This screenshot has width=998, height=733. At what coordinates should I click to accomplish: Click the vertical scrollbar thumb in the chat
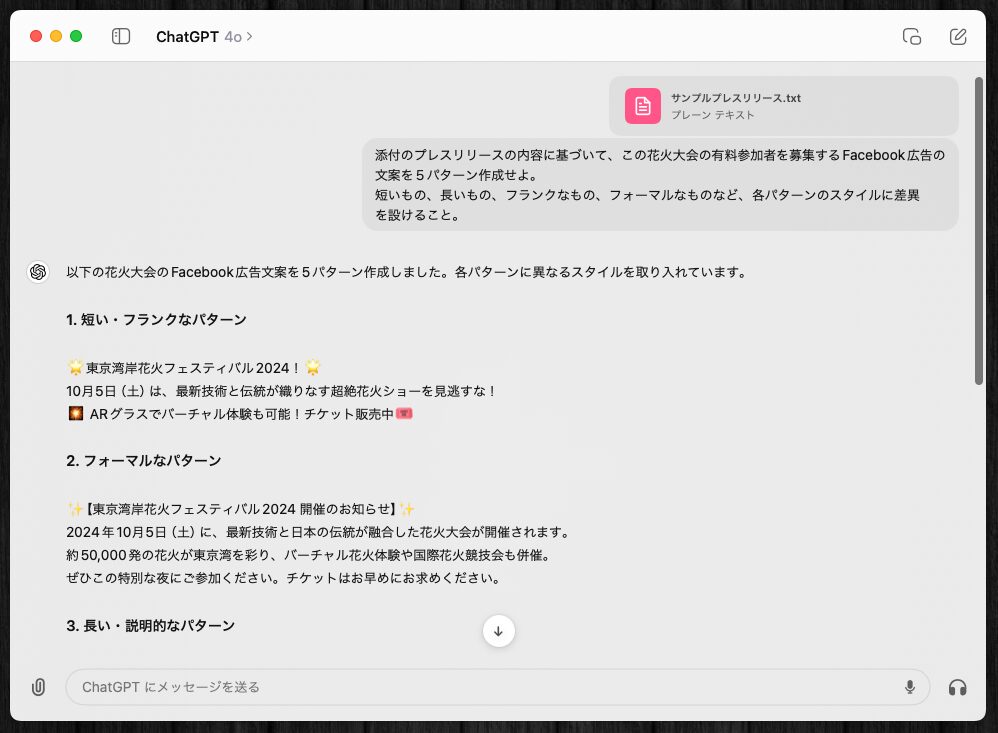[x=978, y=230]
